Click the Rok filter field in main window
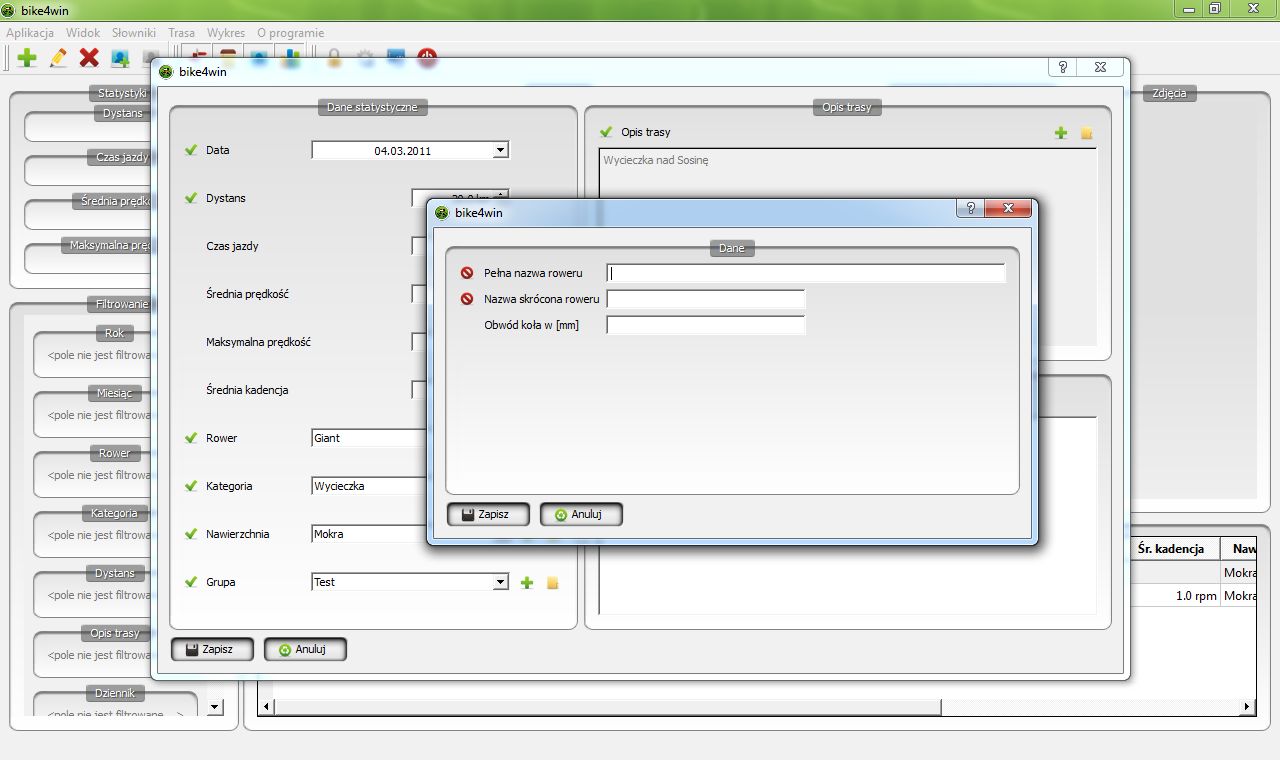The height and width of the screenshot is (760, 1280). [x=98, y=355]
